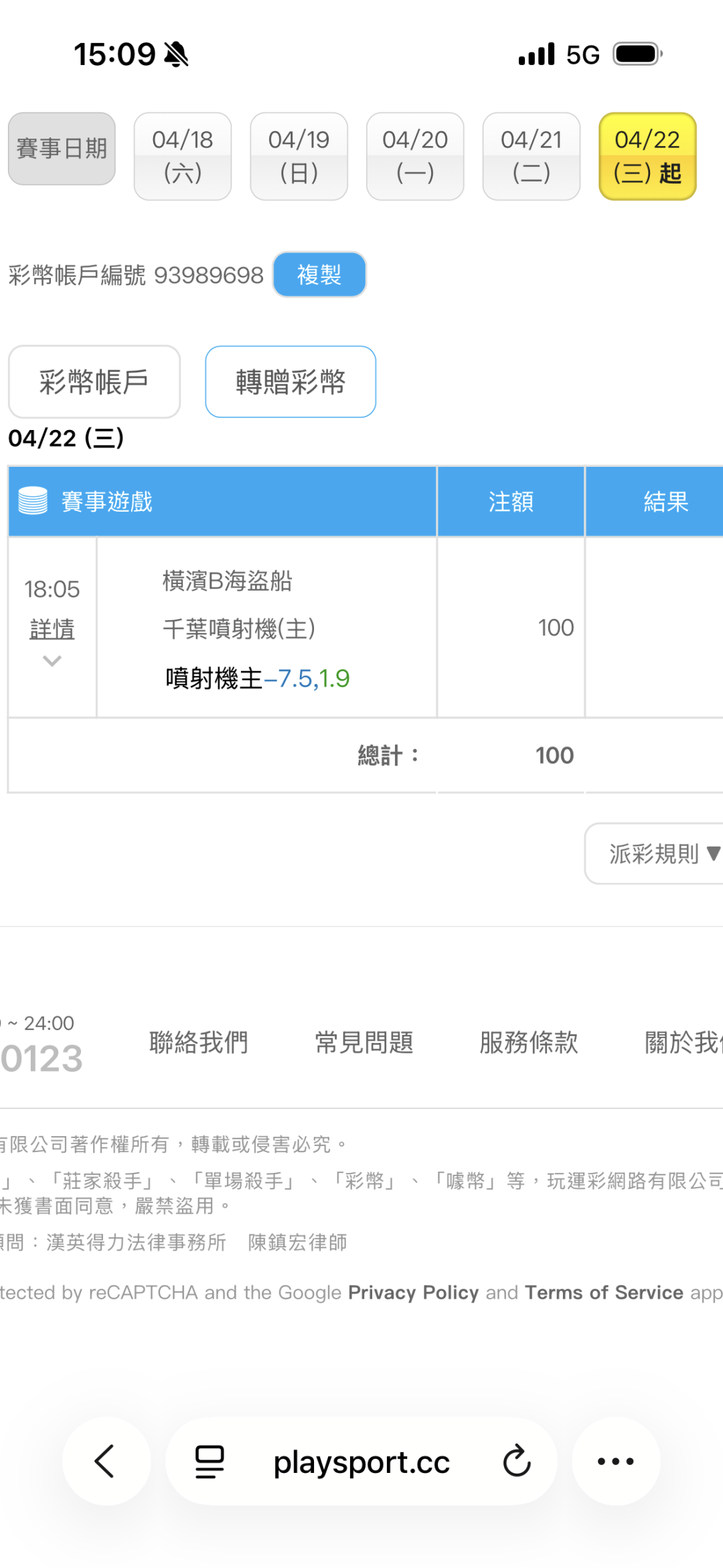This screenshot has height=1568, width=723.
Task: Select the 04/19 (日) date tab
Action: coord(299,156)
